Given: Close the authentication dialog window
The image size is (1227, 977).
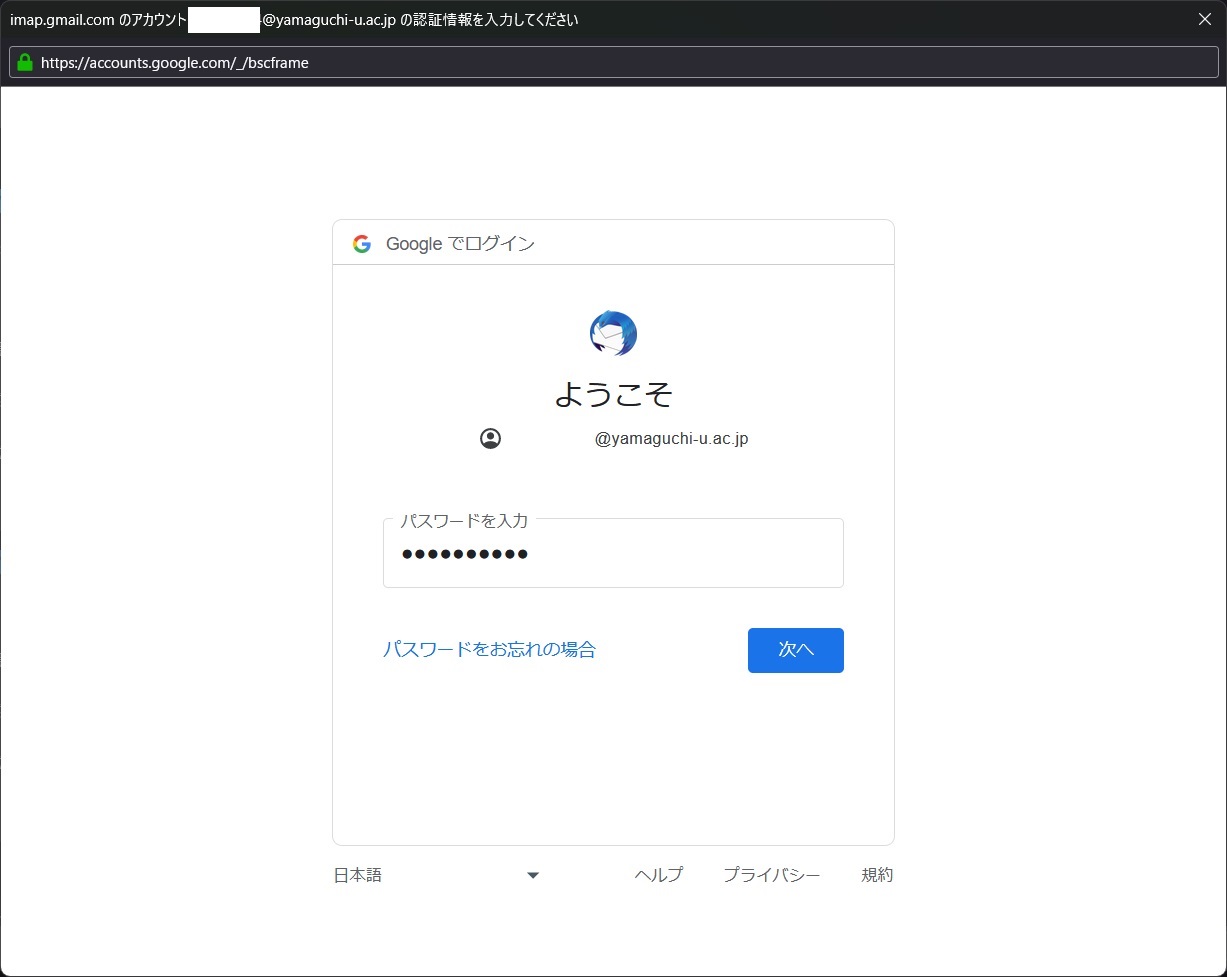Looking at the screenshot, I should click(x=1205, y=19).
